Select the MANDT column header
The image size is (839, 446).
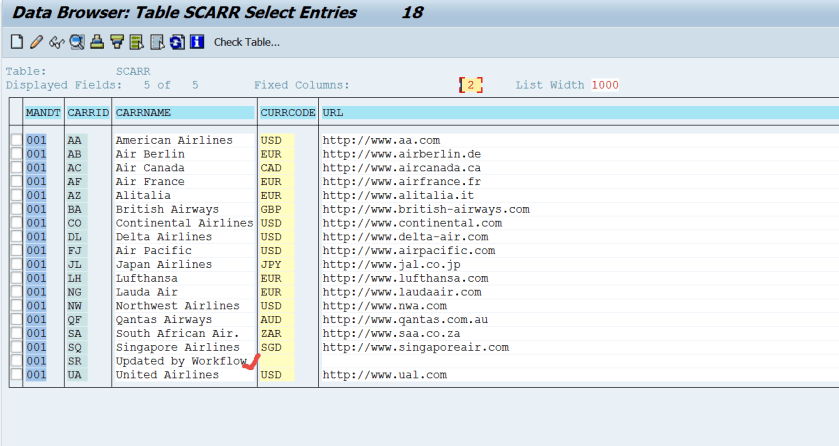pos(43,113)
